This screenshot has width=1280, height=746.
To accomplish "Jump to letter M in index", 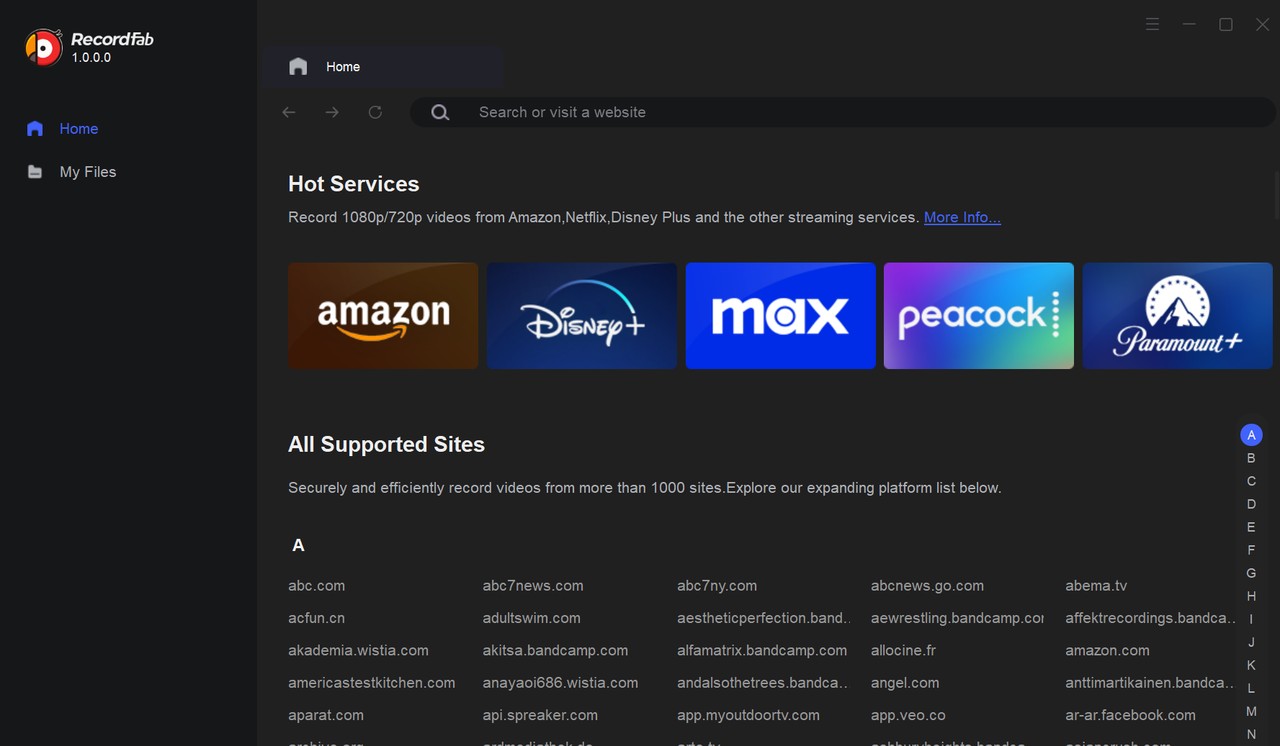I will point(1251,711).
